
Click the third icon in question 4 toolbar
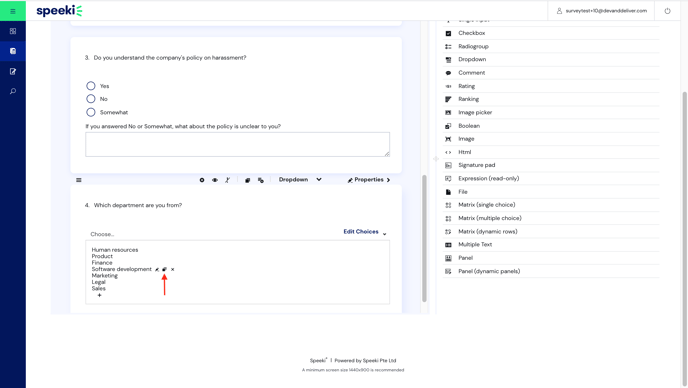point(227,180)
